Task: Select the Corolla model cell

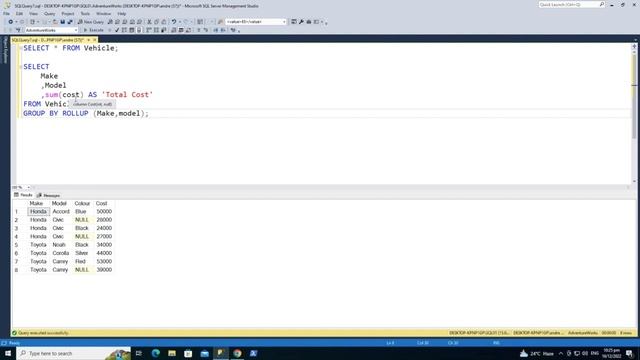Action: tap(61, 253)
